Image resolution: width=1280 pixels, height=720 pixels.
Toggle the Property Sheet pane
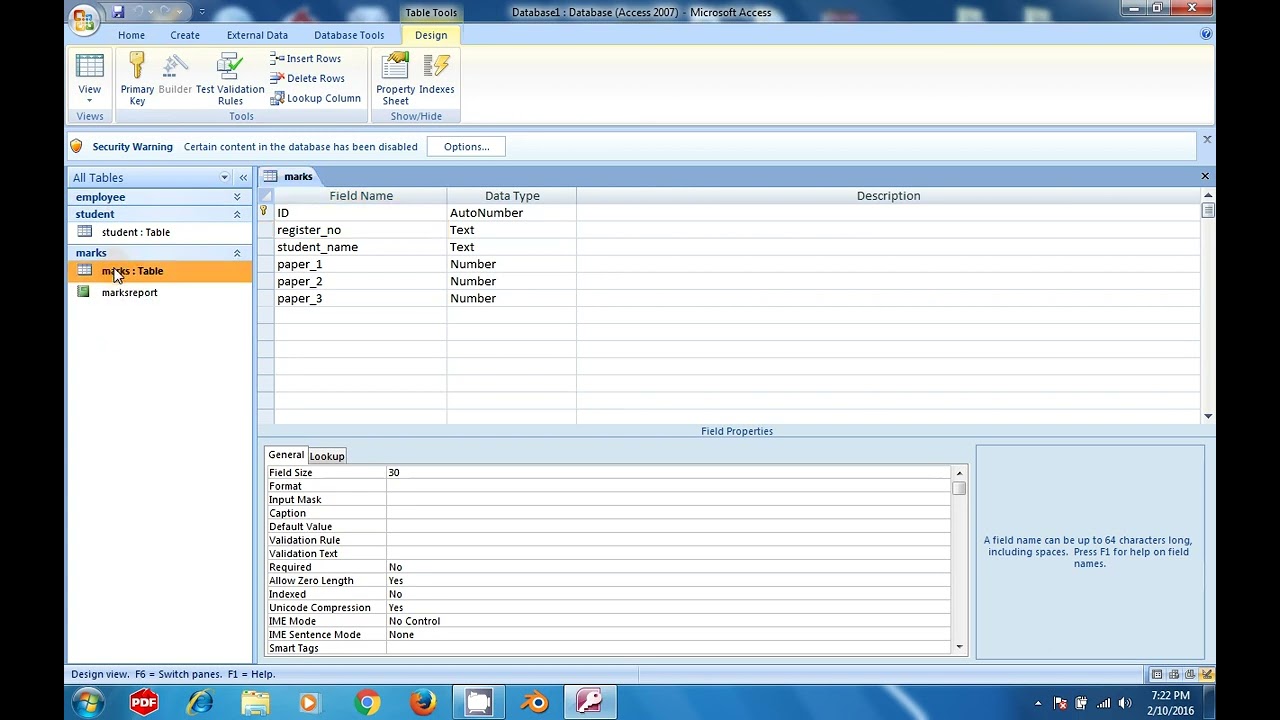[x=396, y=80]
